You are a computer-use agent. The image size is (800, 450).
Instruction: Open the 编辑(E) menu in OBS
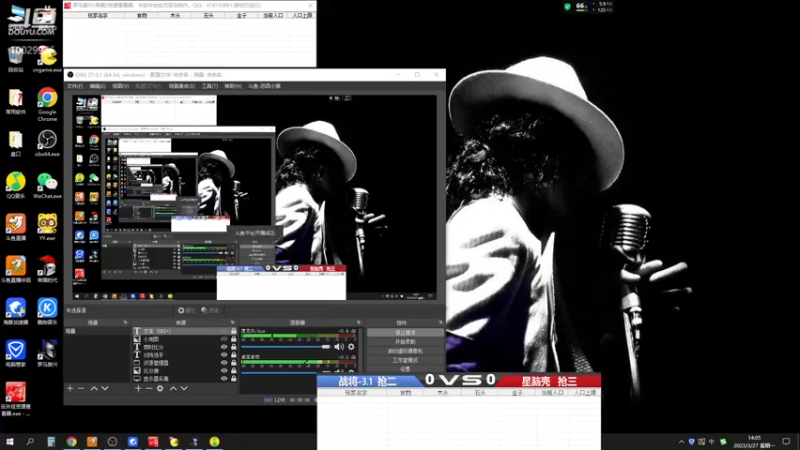[97, 86]
